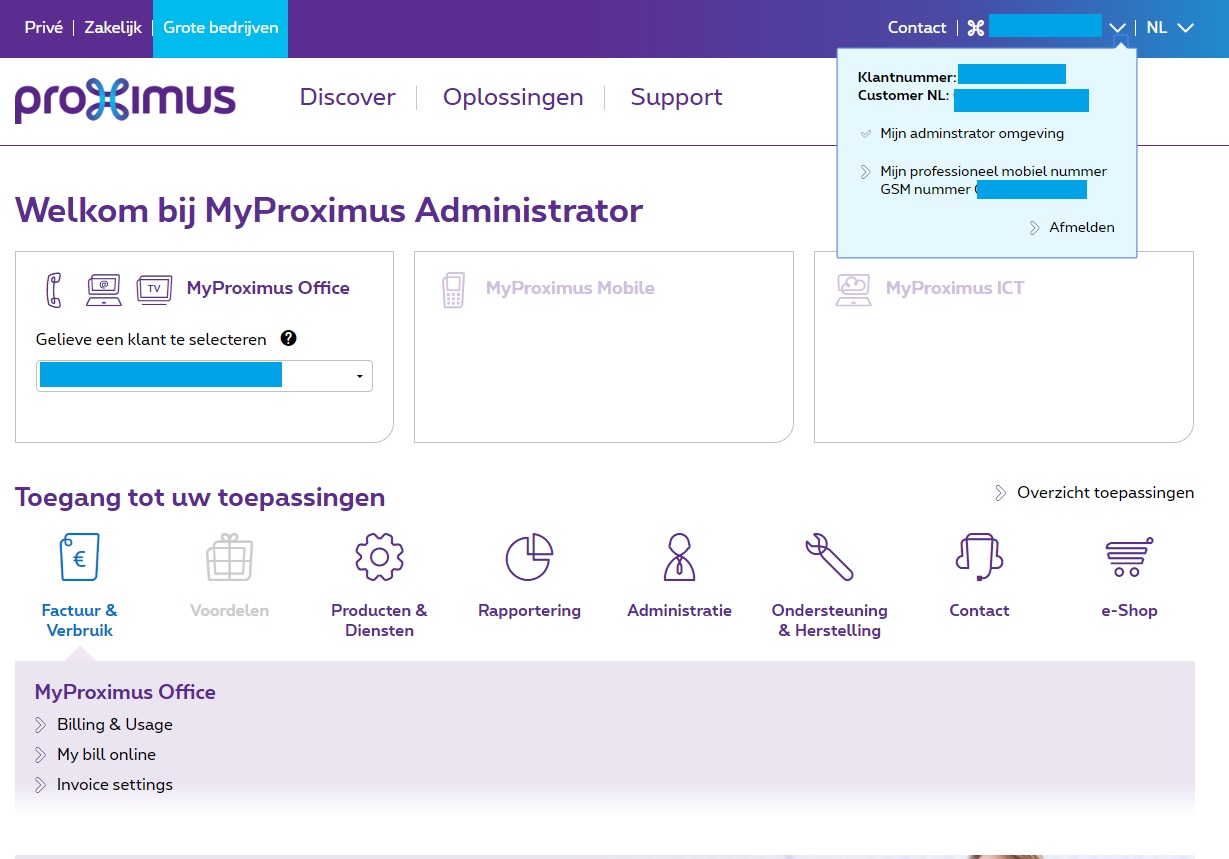The image size is (1229, 859).
Task: Click the Proximus logo
Action: click(x=125, y=100)
